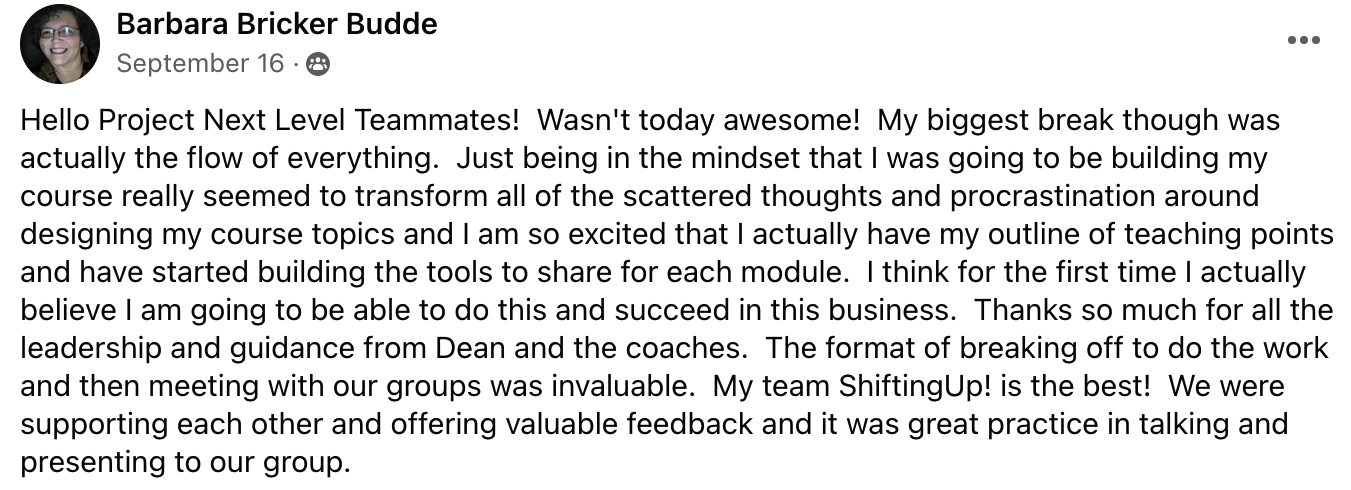Click the word 'awesome!' in the first line
Screen dimensions: 1351x490
coord(790,121)
